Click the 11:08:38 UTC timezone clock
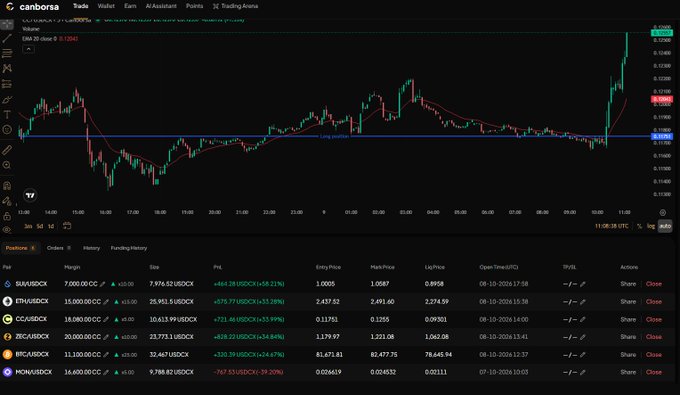 (611, 226)
